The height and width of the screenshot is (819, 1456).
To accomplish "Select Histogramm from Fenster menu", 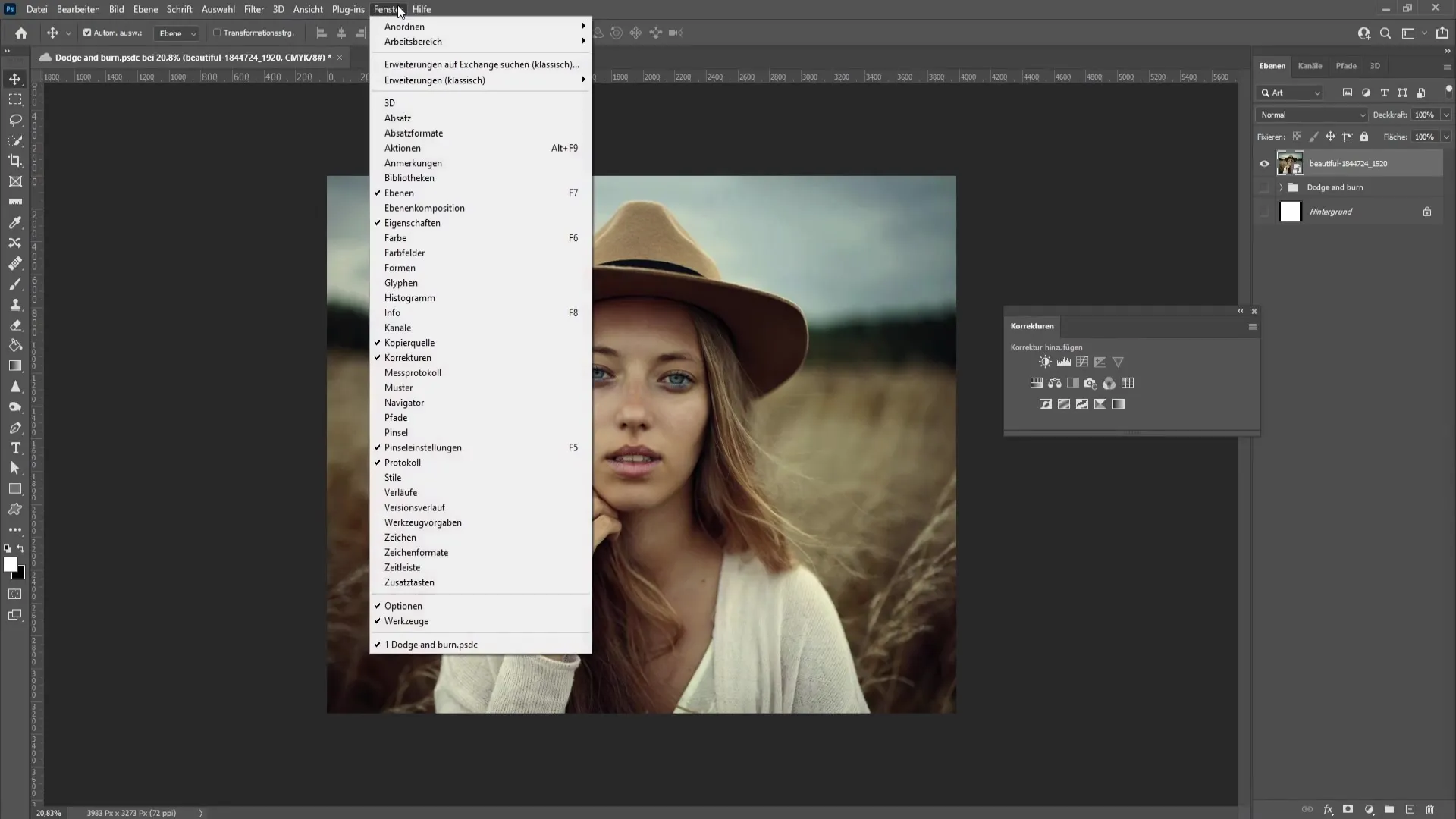I will [x=410, y=297].
